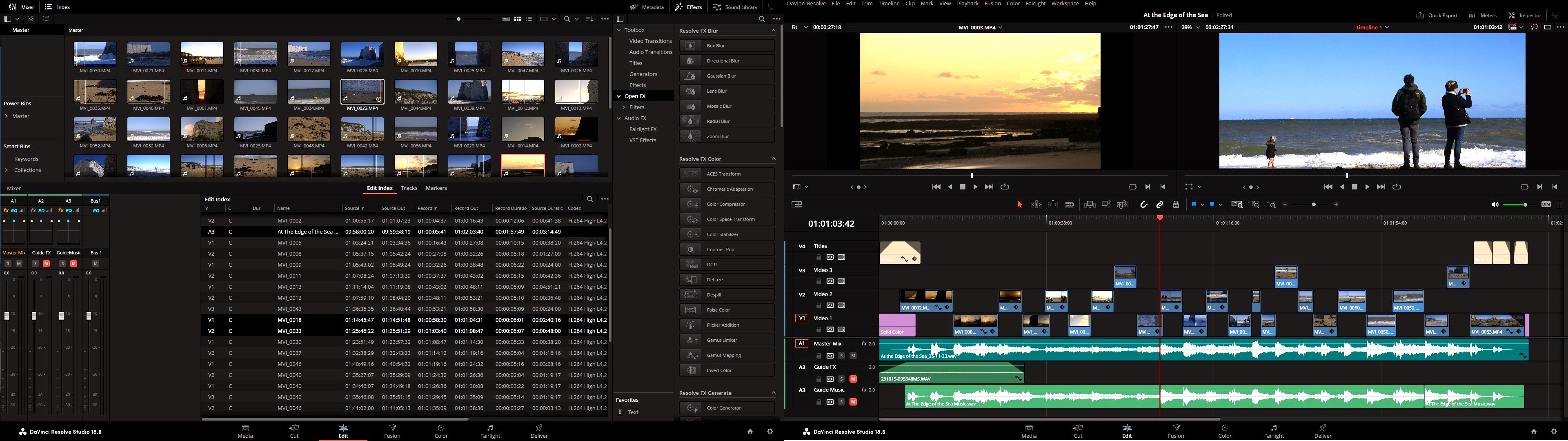Go to Color page in right window
Viewport: 1568px width, 441px height.
pyautogui.click(x=1225, y=431)
